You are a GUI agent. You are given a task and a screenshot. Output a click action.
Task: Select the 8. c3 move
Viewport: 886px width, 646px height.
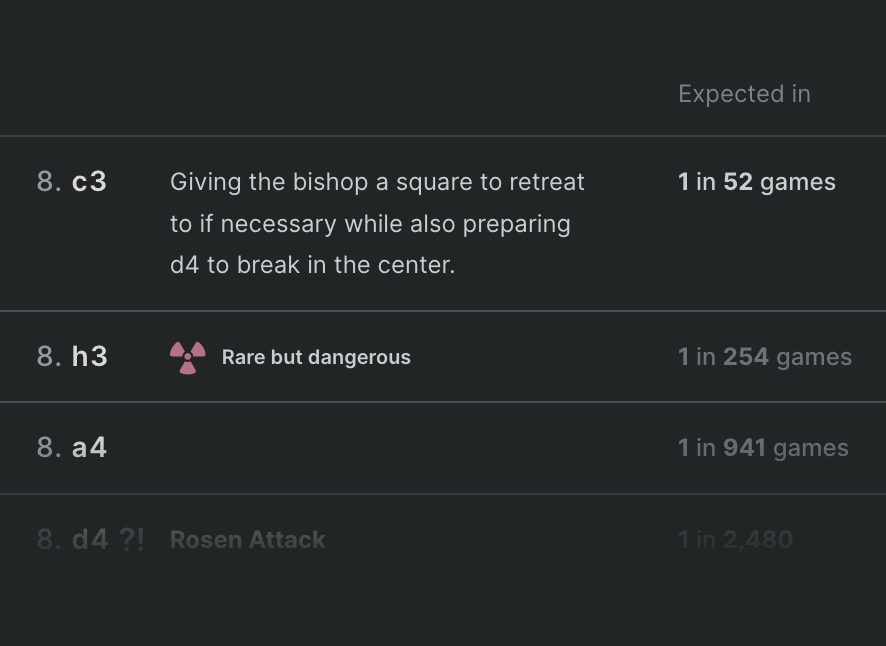tap(72, 182)
